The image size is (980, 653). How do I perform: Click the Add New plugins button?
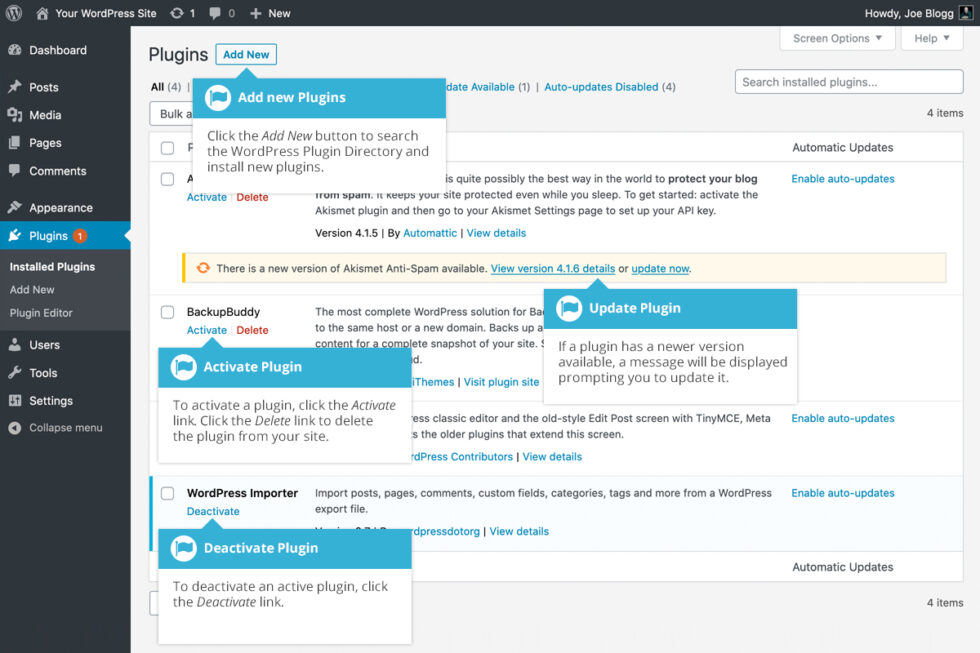246,54
